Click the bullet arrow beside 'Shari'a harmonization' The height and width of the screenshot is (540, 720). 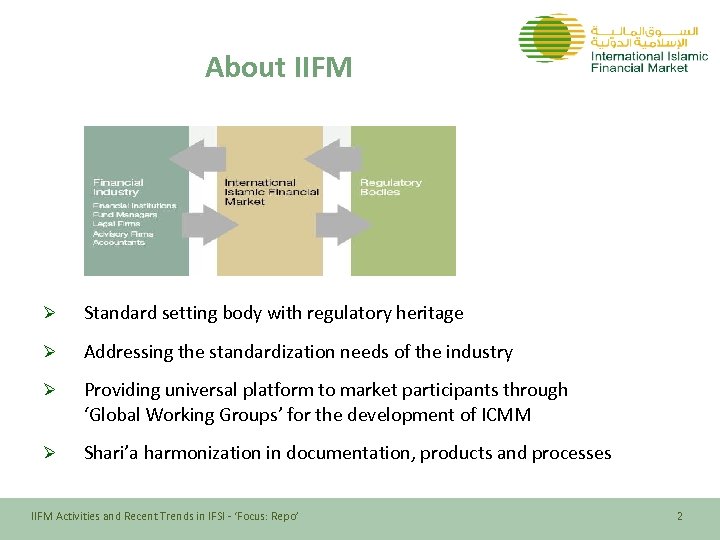pyautogui.click(x=50, y=453)
